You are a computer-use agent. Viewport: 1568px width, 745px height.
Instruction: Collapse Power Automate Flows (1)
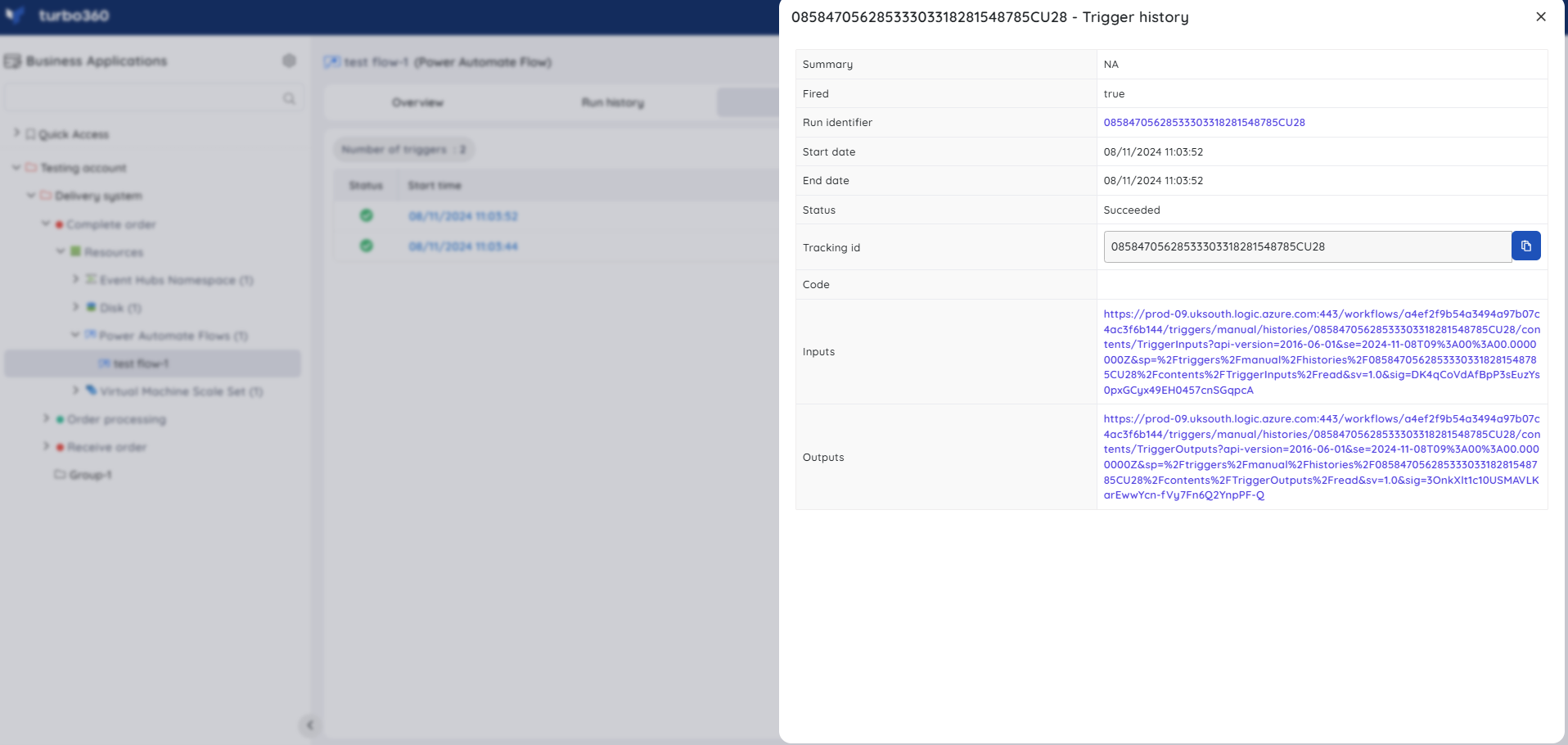pyautogui.click(x=75, y=334)
